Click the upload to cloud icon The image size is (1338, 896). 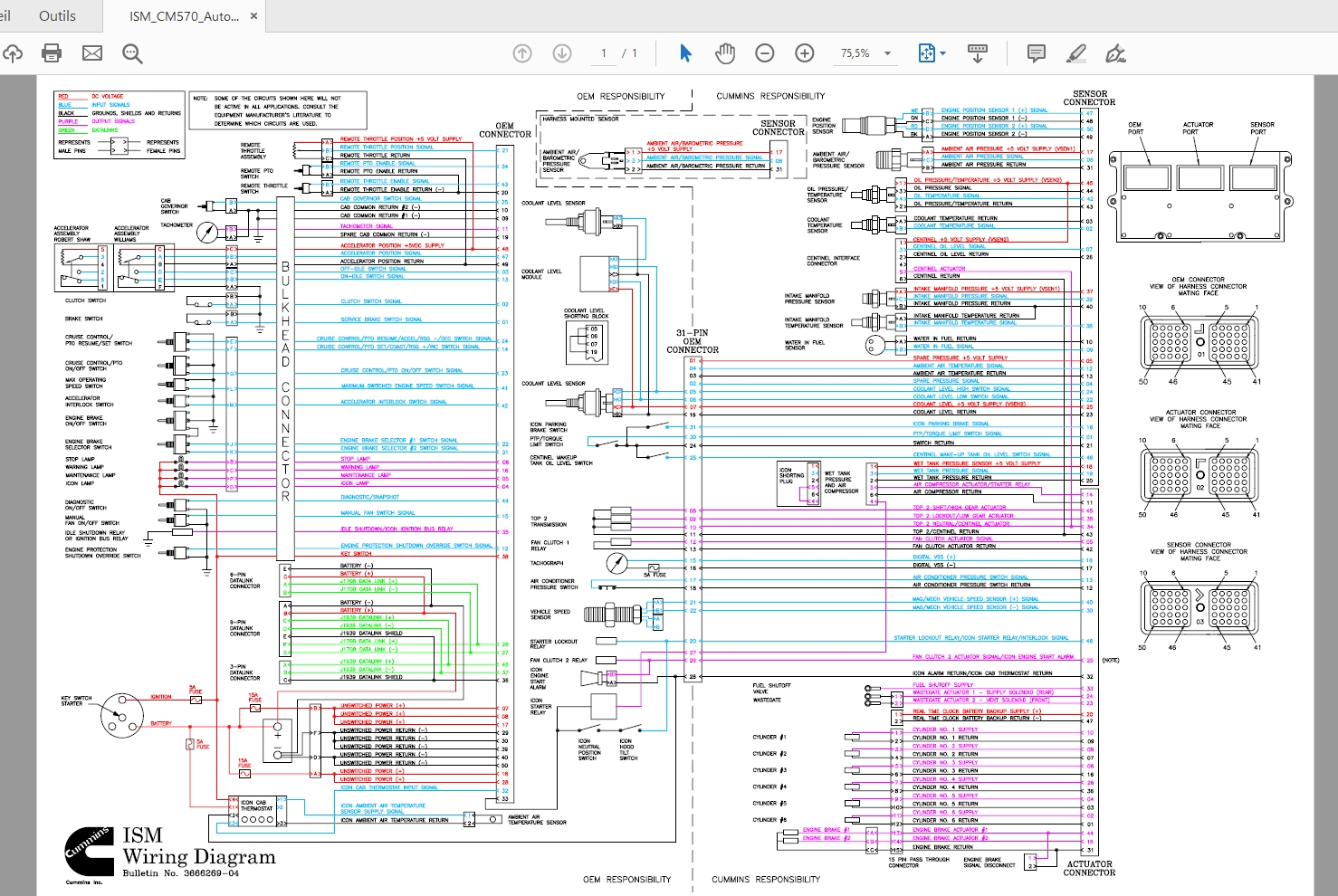12,53
